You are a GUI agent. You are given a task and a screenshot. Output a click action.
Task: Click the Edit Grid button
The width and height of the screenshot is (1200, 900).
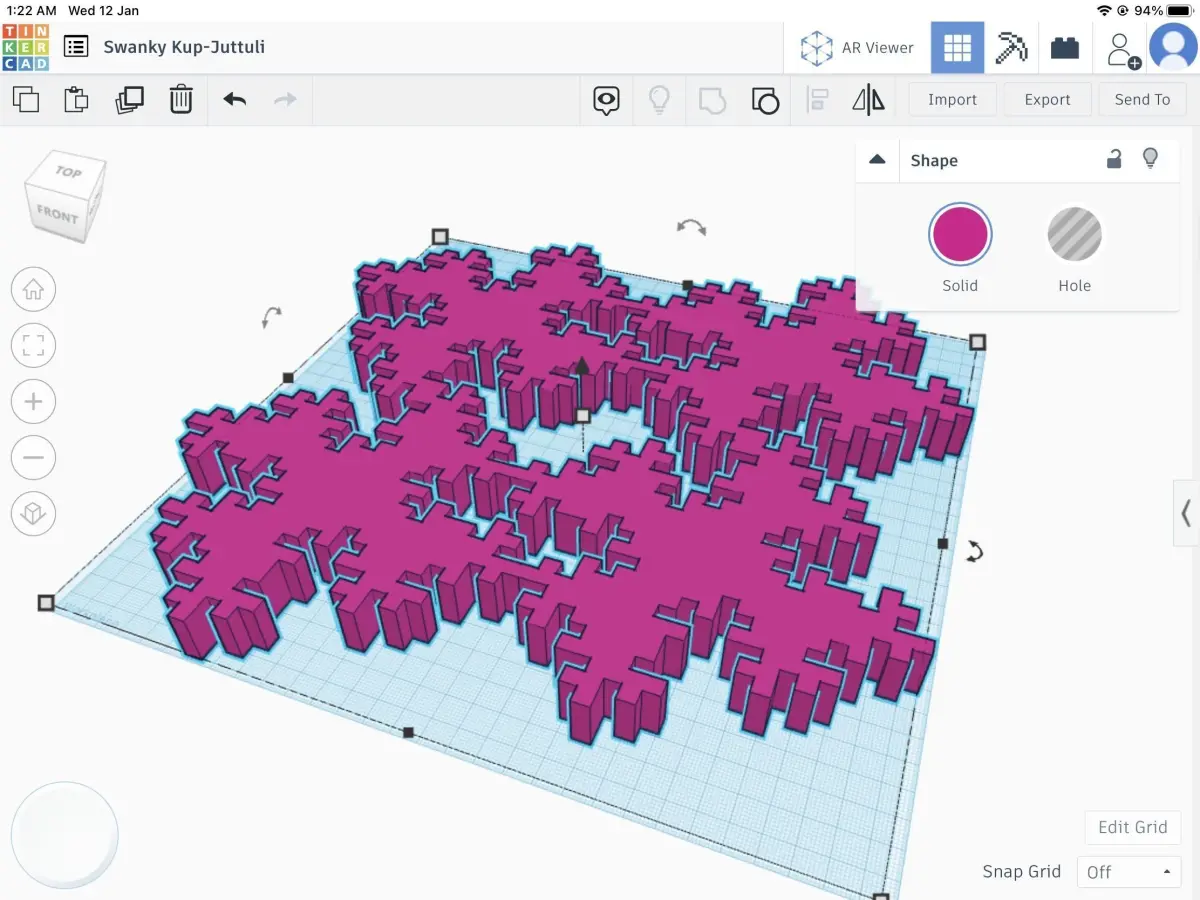click(x=1133, y=827)
